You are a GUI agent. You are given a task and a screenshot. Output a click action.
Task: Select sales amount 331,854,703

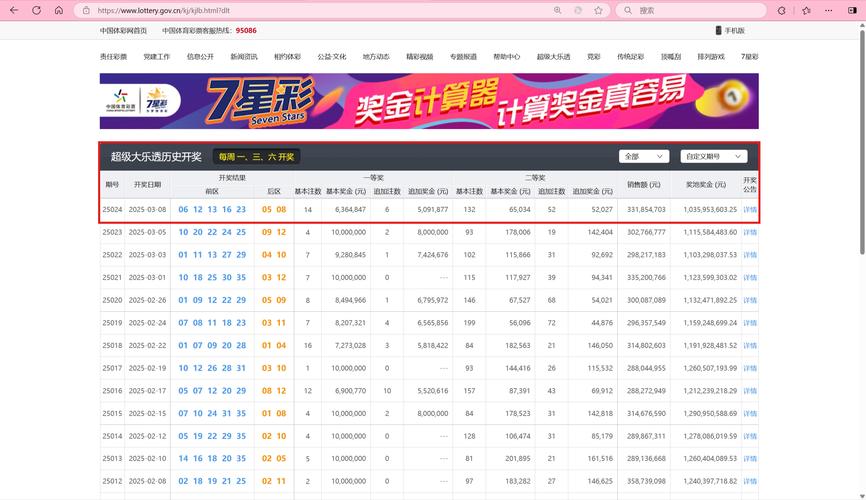(646, 209)
